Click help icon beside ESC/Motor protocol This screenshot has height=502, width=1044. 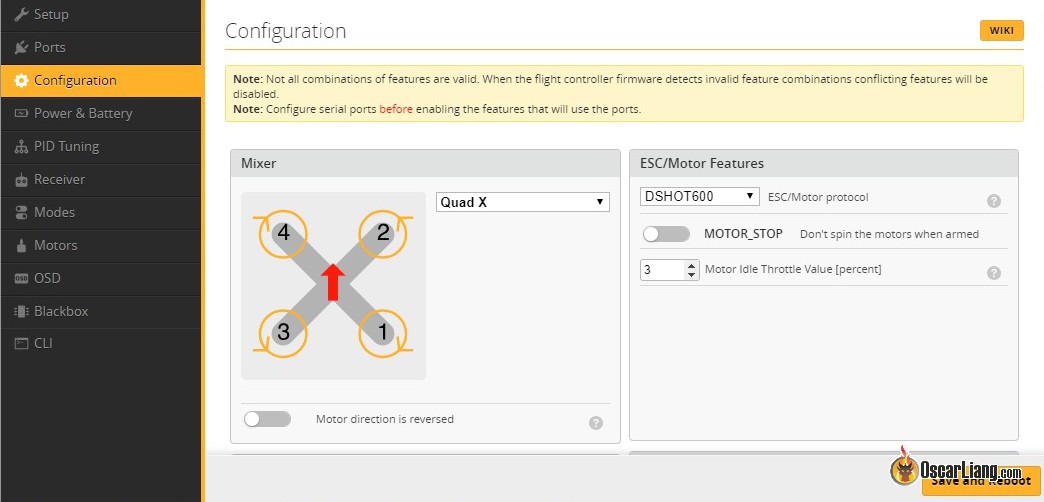click(993, 201)
